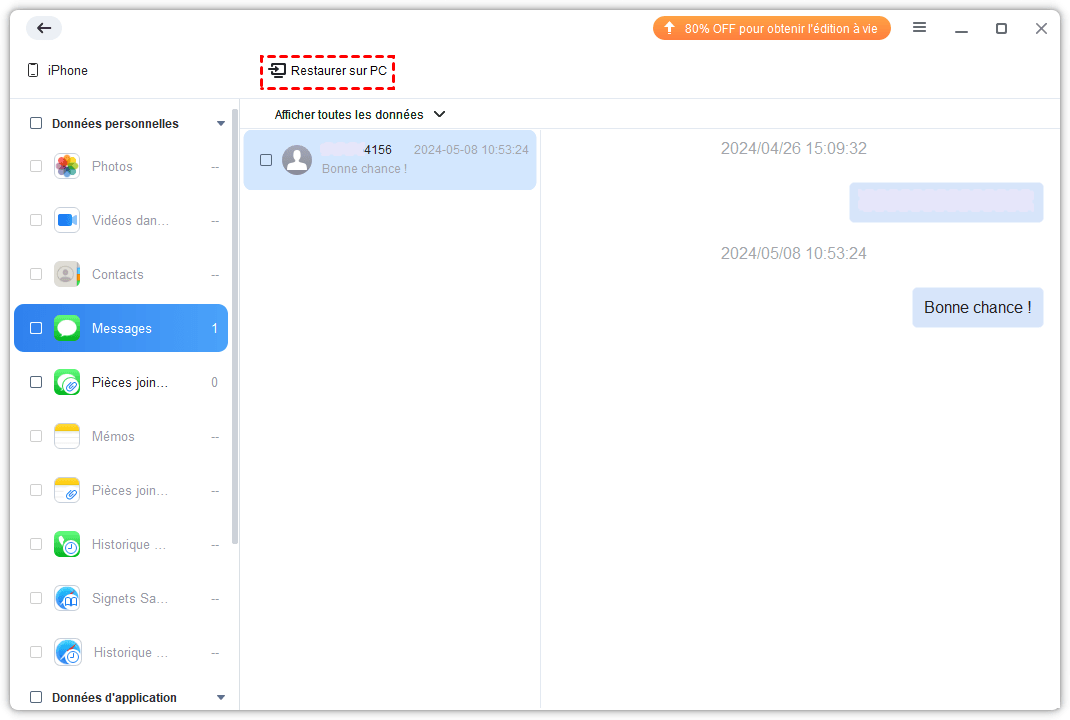
Task: Expand the Données d'application section arrow
Action: coord(221,698)
